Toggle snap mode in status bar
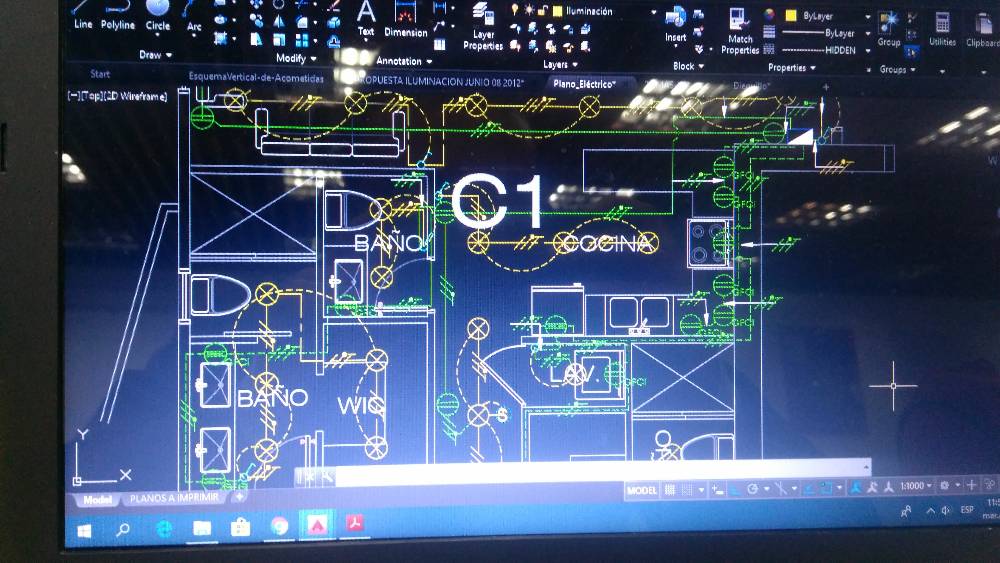 coord(688,490)
